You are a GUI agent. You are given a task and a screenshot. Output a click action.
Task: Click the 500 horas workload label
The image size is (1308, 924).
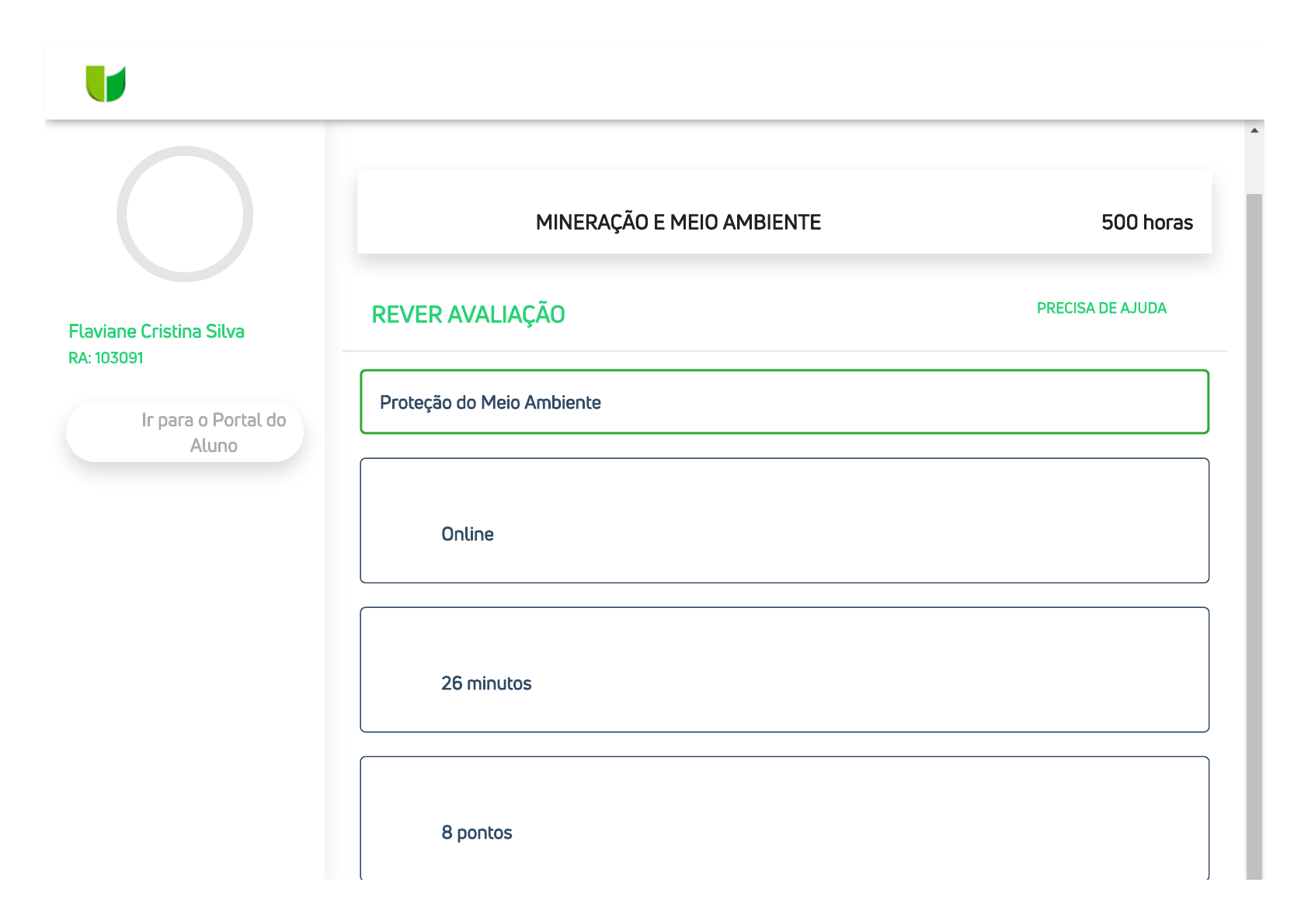(x=1146, y=223)
